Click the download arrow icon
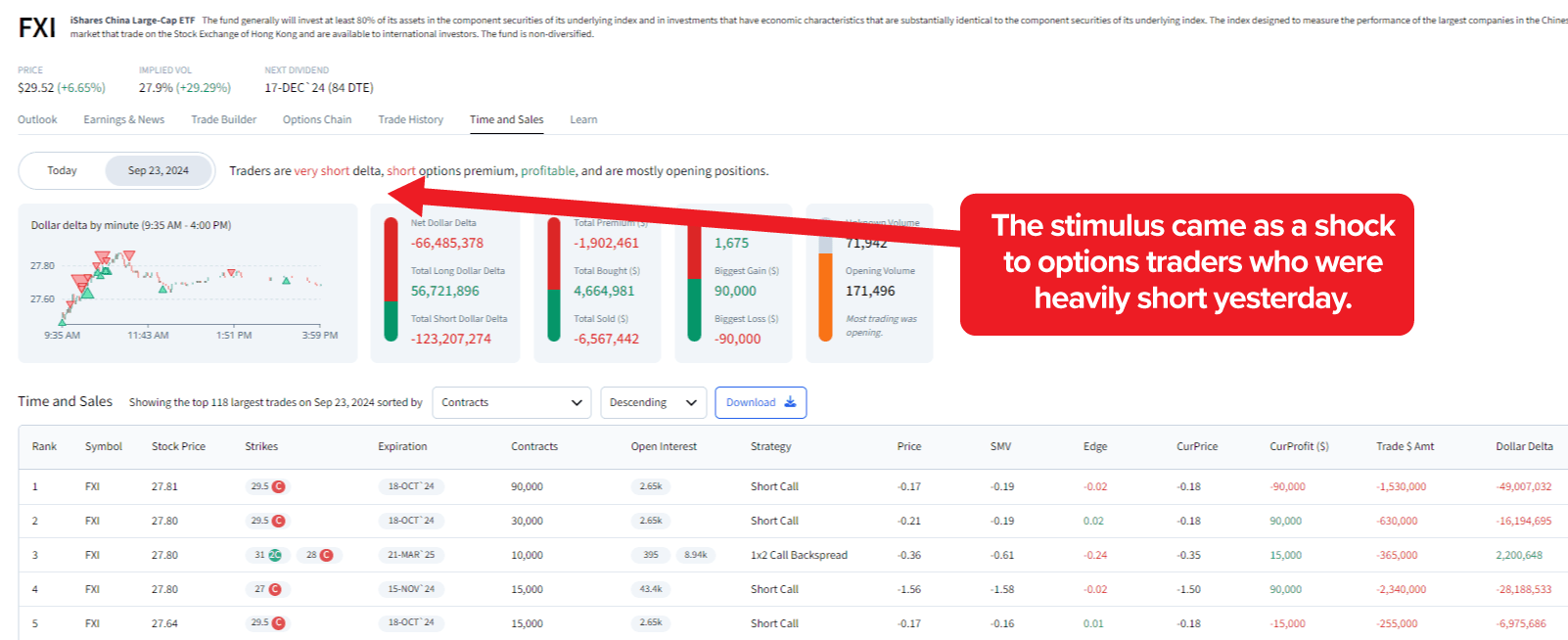The image size is (1568, 640). 790,402
